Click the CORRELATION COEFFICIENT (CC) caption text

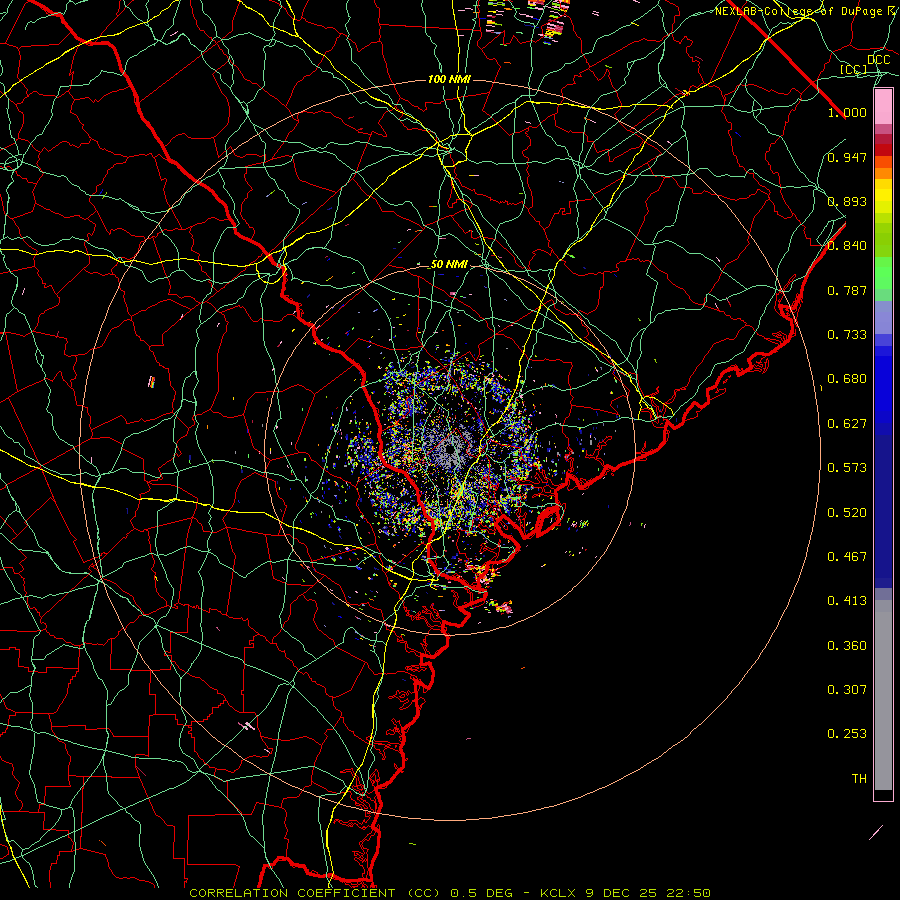point(316,893)
